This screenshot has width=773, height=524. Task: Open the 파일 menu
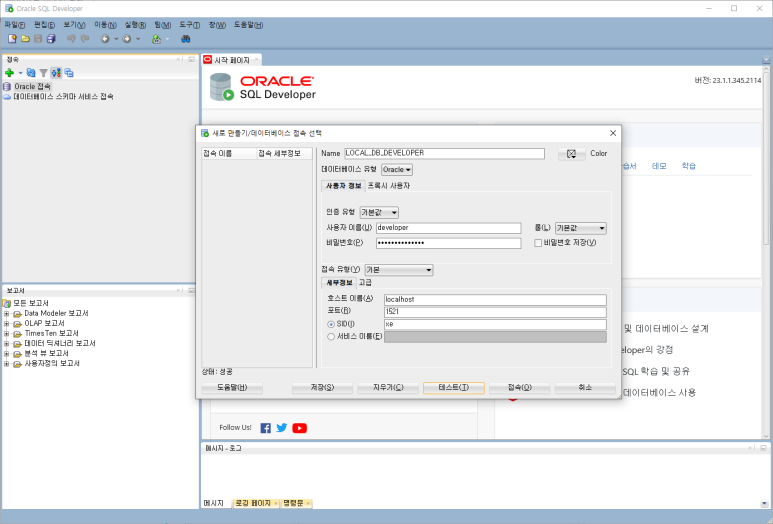[x=14, y=25]
